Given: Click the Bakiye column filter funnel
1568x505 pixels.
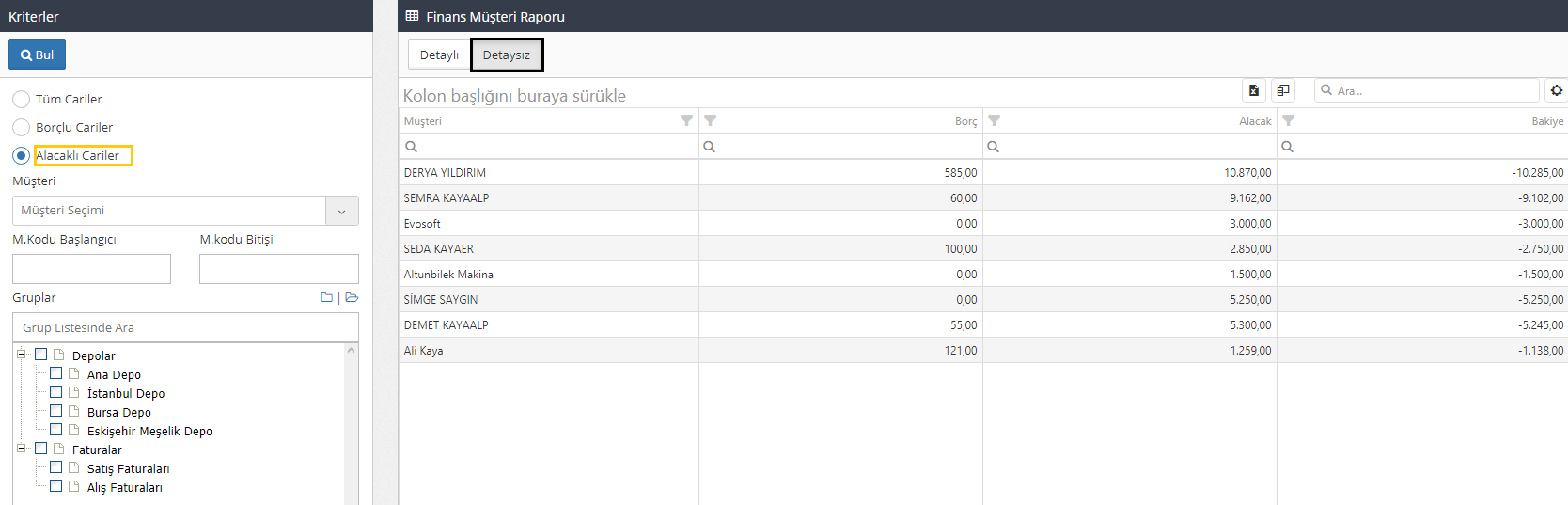Looking at the screenshot, I should (1289, 120).
